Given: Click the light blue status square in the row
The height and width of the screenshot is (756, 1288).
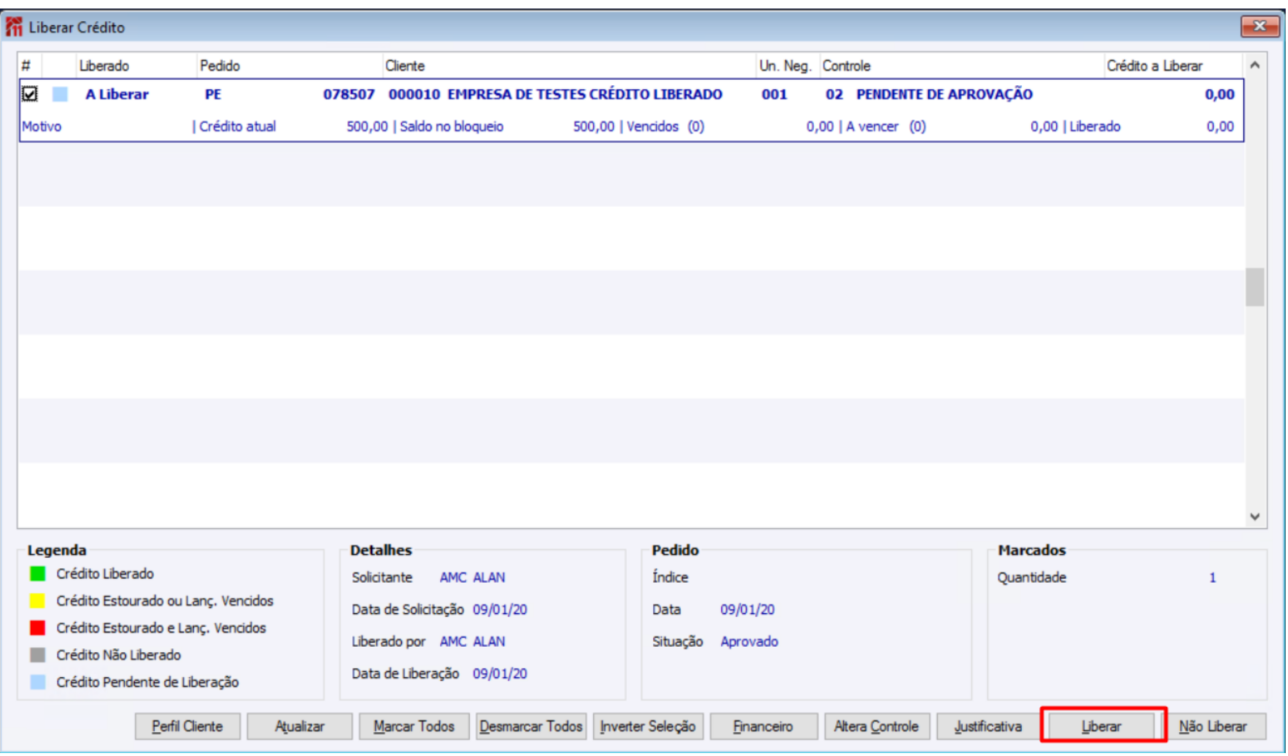Looking at the screenshot, I should pos(60,94).
